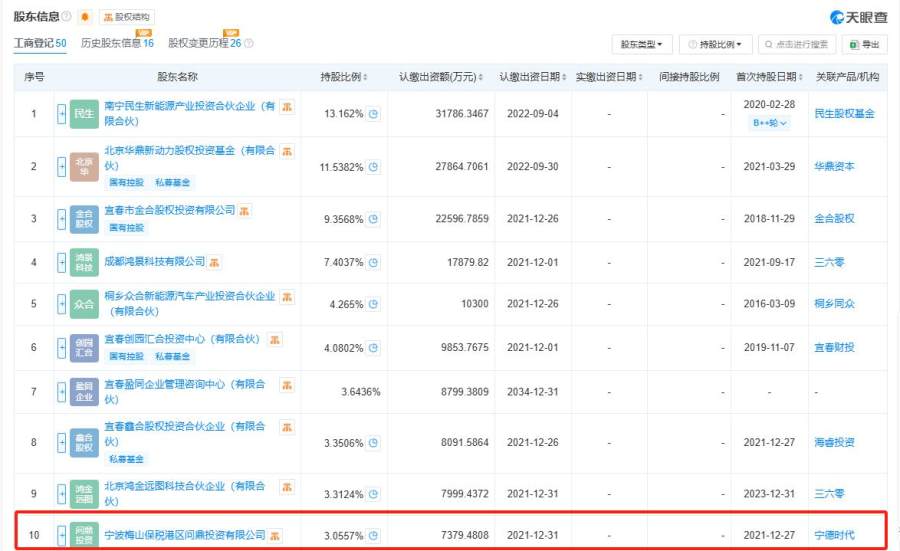Expand row 8 plus toggle for 宜春鑫合股权
The image size is (900, 551).
(61, 443)
